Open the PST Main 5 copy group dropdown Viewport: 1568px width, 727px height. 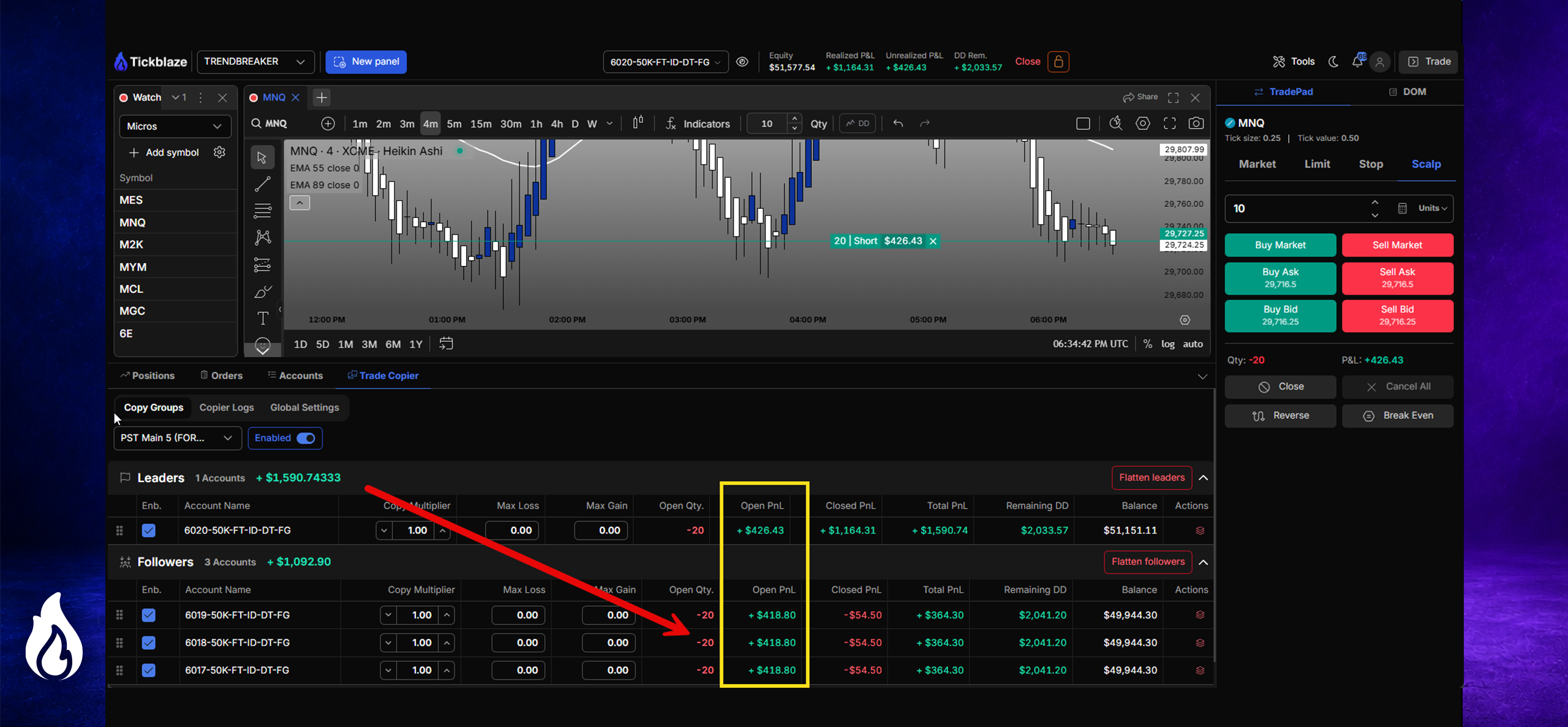coord(178,438)
